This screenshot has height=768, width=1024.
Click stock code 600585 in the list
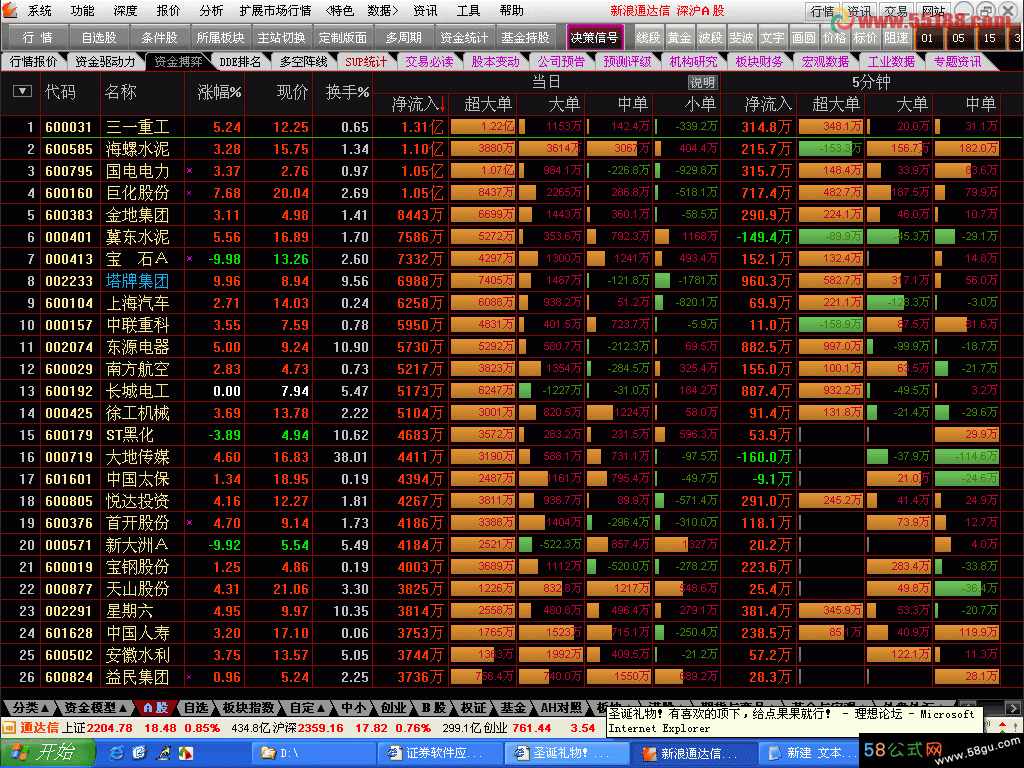click(x=69, y=149)
